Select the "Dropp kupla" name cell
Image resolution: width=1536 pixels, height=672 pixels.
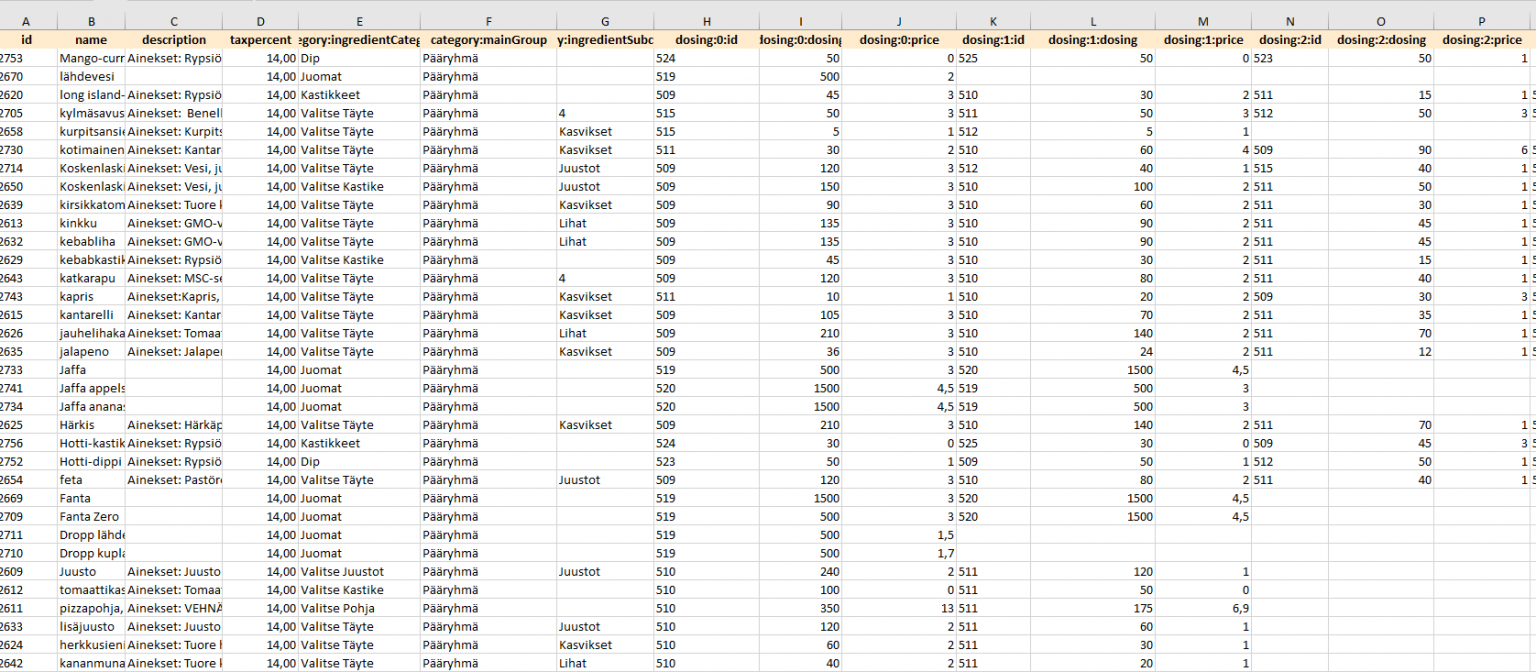click(x=91, y=553)
